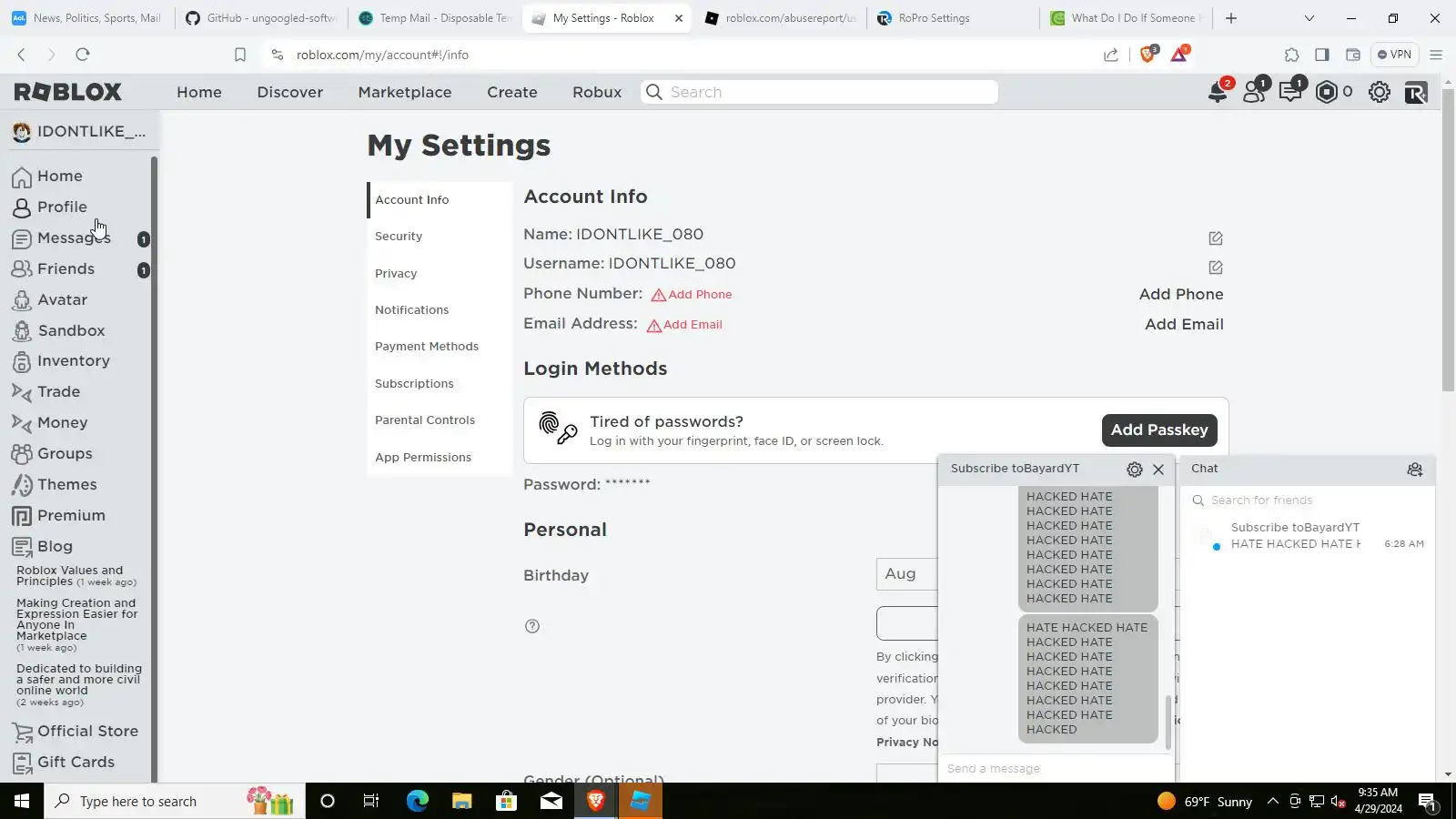The height and width of the screenshot is (819, 1456).
Task: Click the Add Passkey button
Action: pos(1159,430)
